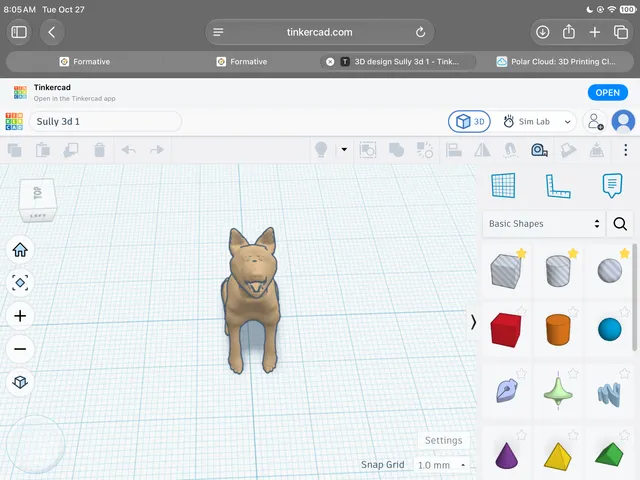Viewport: 640px width, 480px height.
Task: Click the Fit all in view button
Action: pos(20,282)
